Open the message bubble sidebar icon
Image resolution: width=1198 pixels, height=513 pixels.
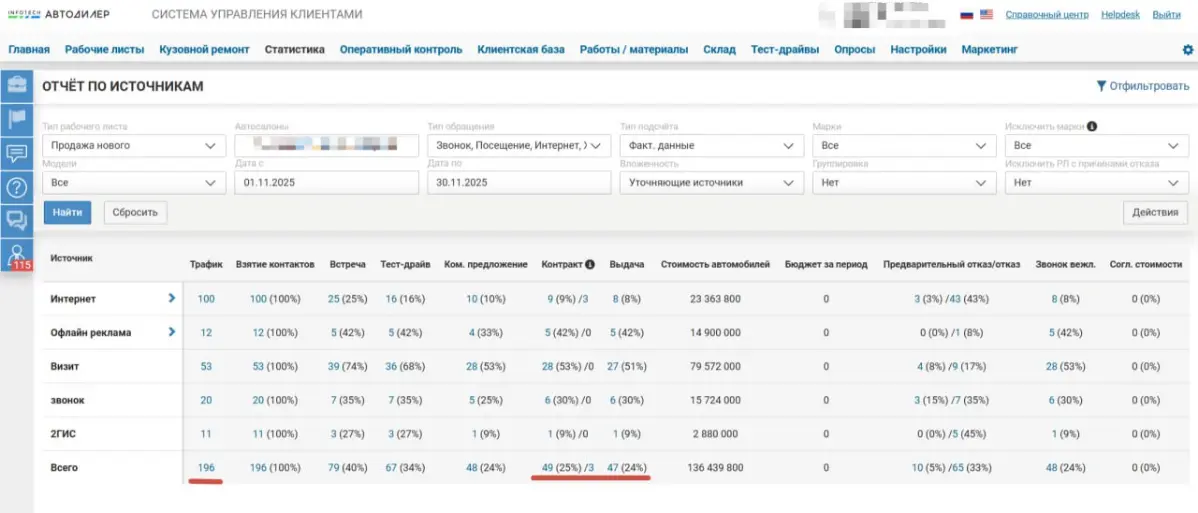pos(16,154)
